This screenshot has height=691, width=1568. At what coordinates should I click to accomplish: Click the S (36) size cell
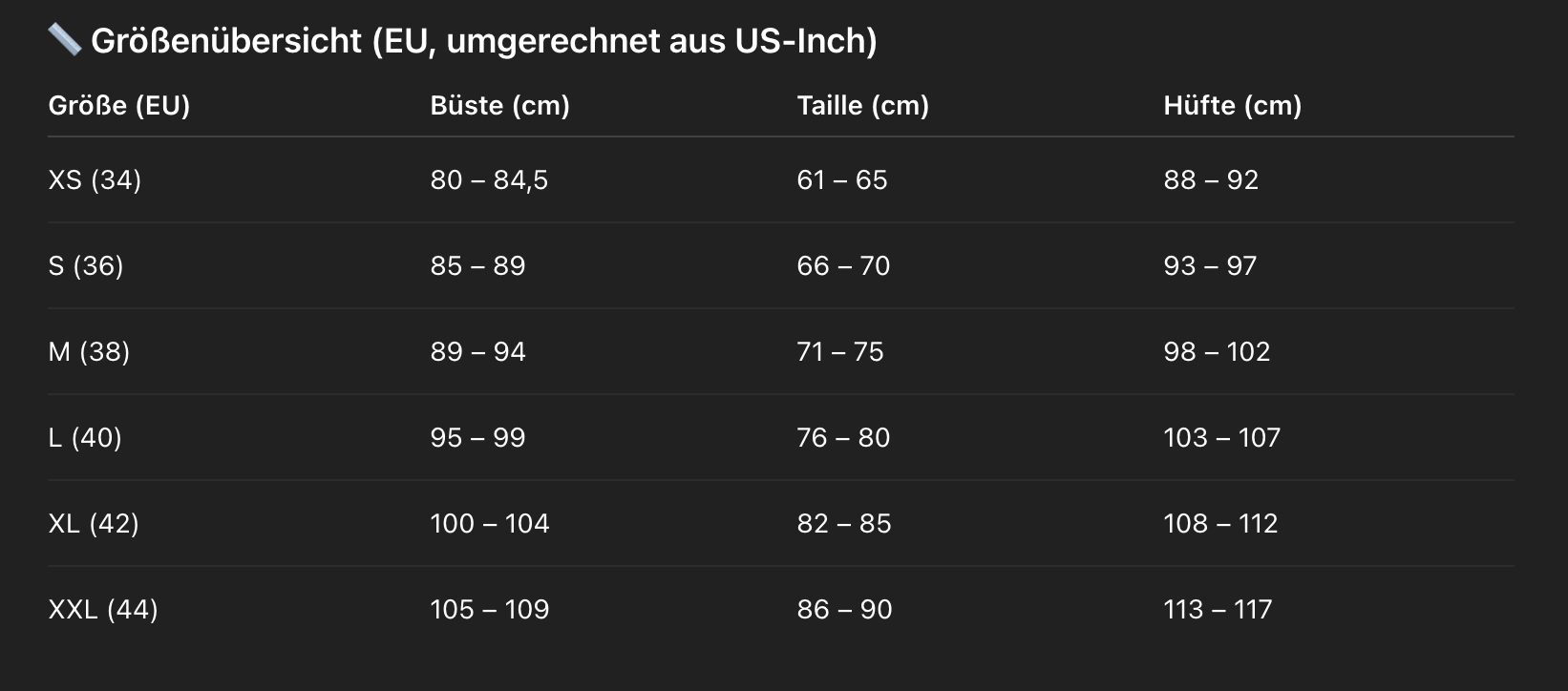86,265
